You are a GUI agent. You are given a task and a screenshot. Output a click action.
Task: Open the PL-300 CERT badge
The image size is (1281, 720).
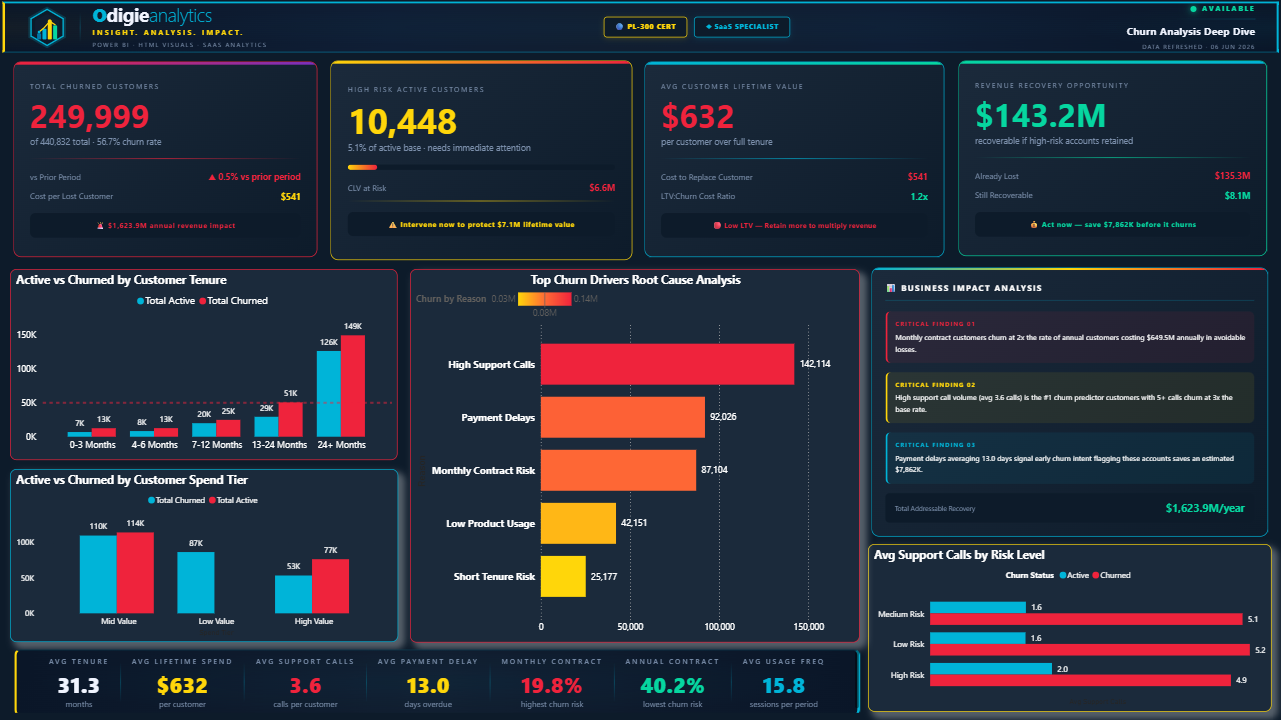pos(646,27)
